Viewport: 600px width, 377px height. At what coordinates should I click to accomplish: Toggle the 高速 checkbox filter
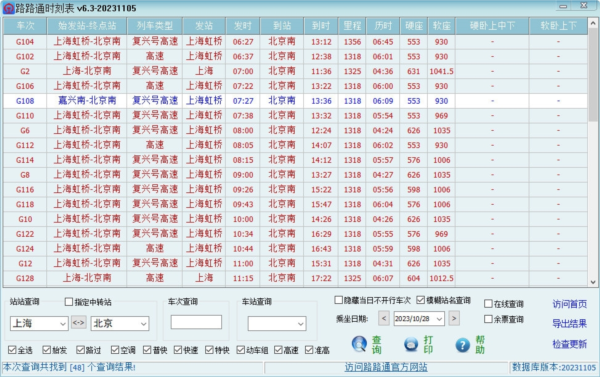point(278,350)
